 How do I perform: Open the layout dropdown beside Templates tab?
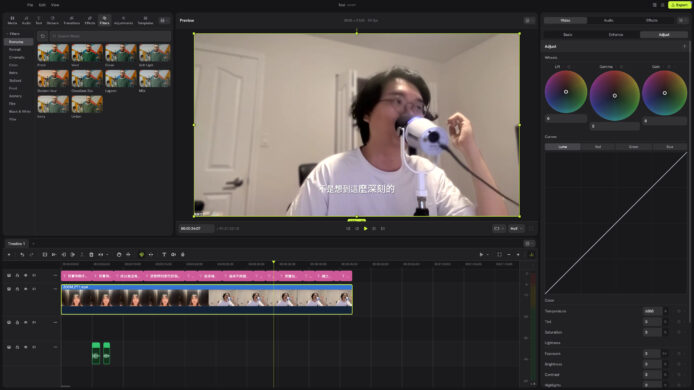[164, 20]
